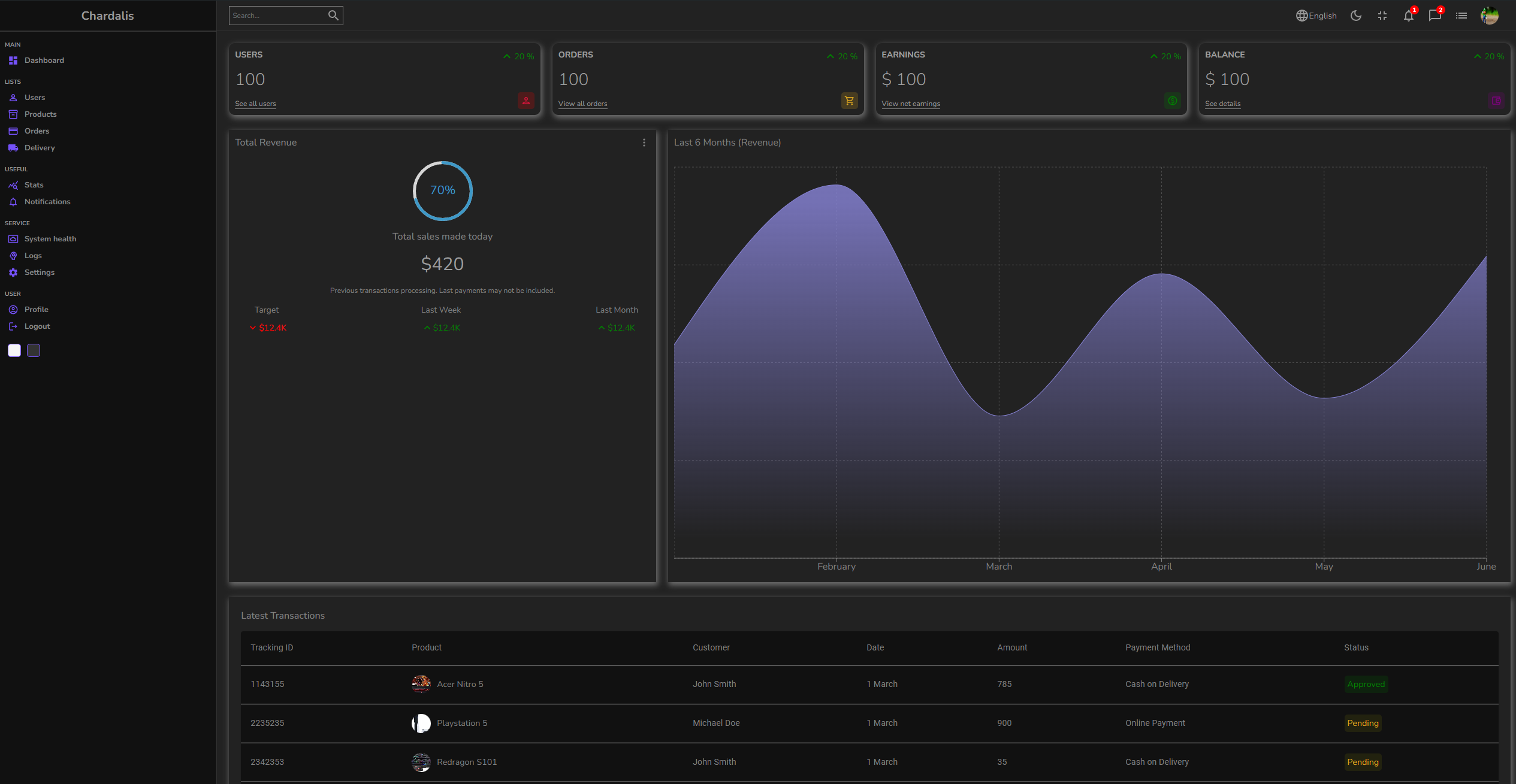Screen dimensions: 1516x784
Task: Go to System health sidebar item
Action: point(50,239)
